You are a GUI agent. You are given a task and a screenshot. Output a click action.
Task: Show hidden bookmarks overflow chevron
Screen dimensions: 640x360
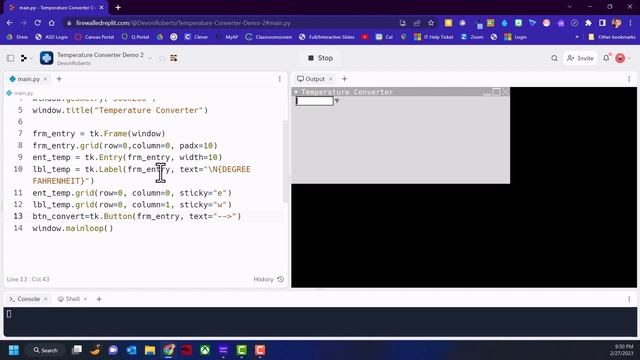pos(577,37)
